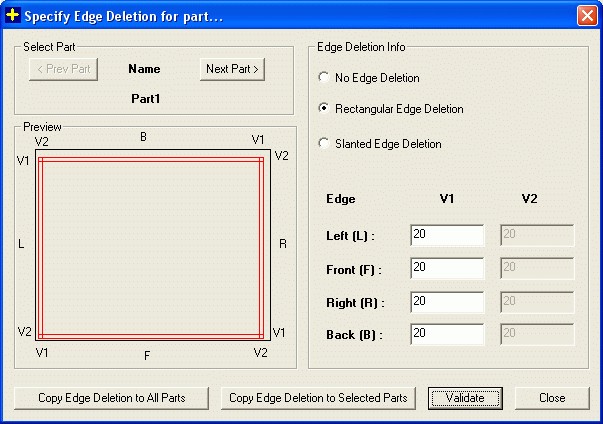Click the dialog title bar text
This screenshot has width=603, height=424.
[x=123, y=17]
